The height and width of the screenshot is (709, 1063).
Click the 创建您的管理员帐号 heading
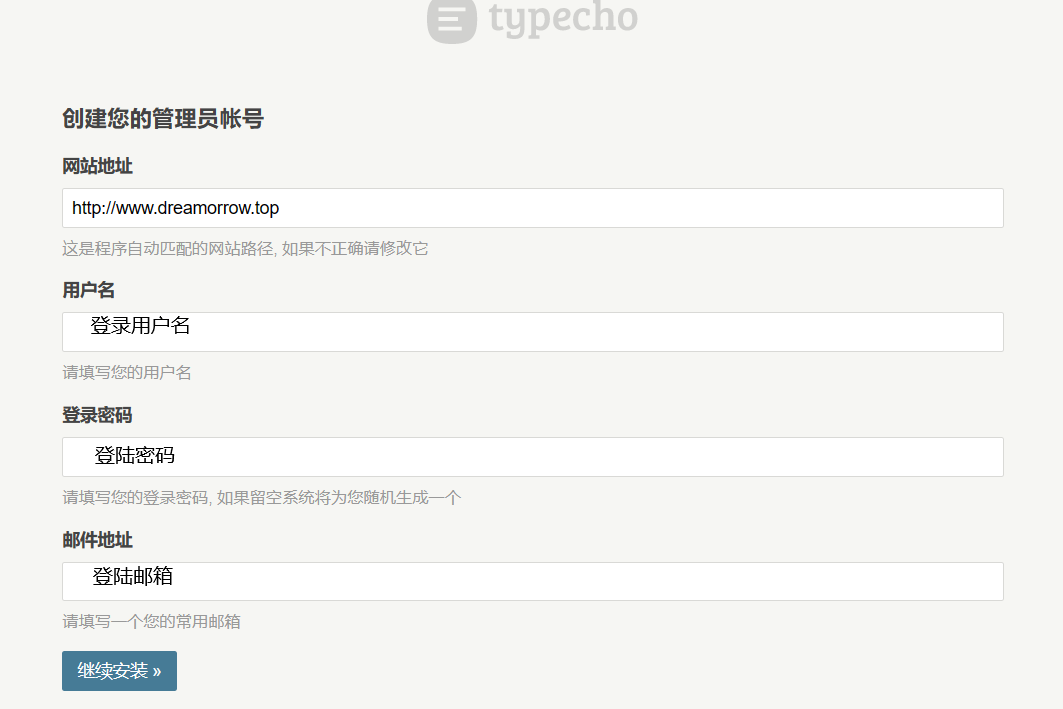pyautogui.click(x=163, y=119)
